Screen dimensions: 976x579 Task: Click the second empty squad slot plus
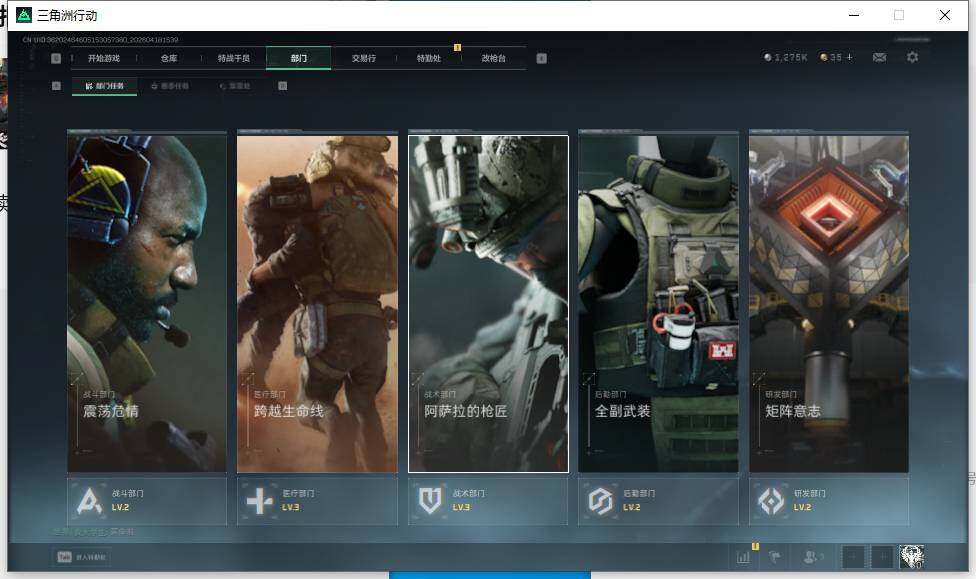[882, 557]
